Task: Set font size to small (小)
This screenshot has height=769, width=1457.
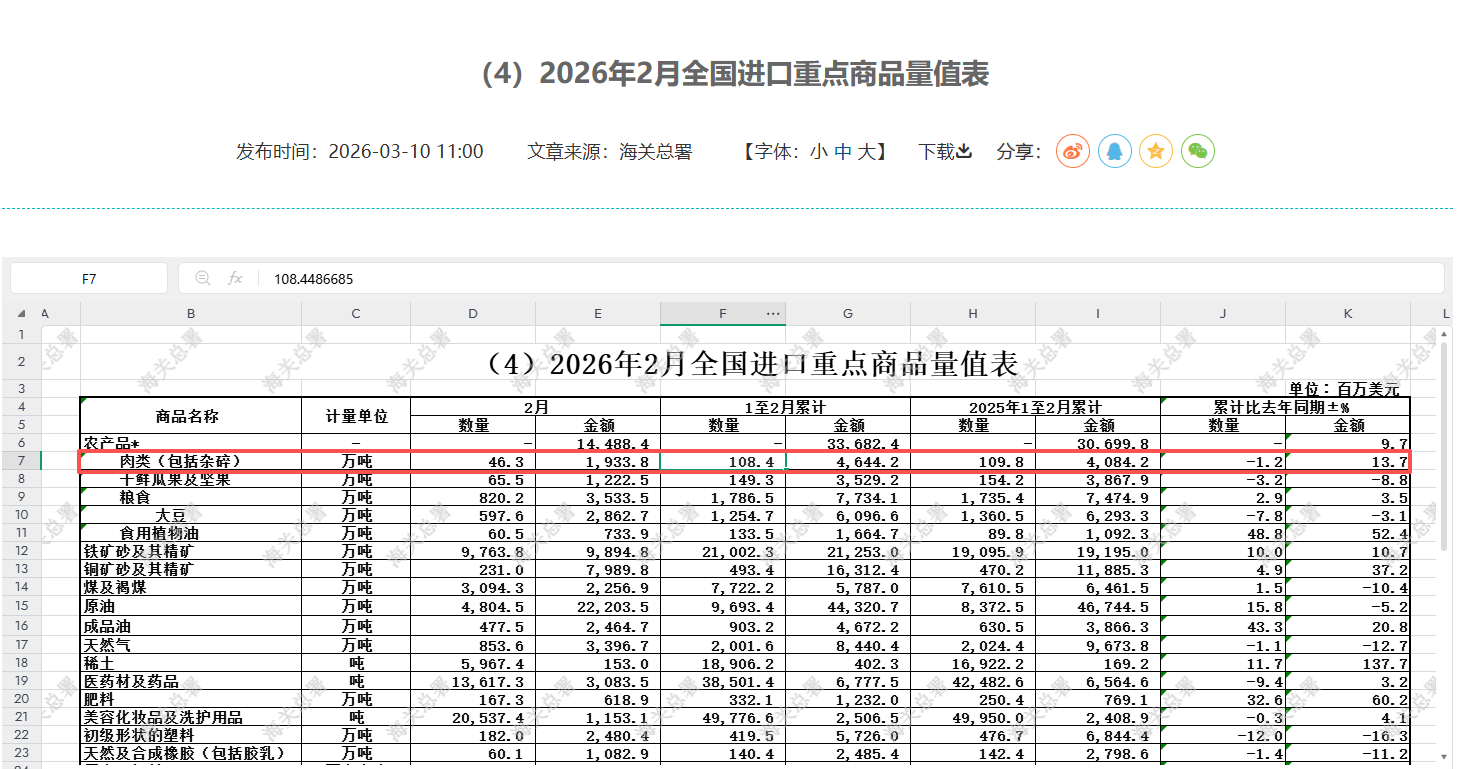Action: (818, 152)
